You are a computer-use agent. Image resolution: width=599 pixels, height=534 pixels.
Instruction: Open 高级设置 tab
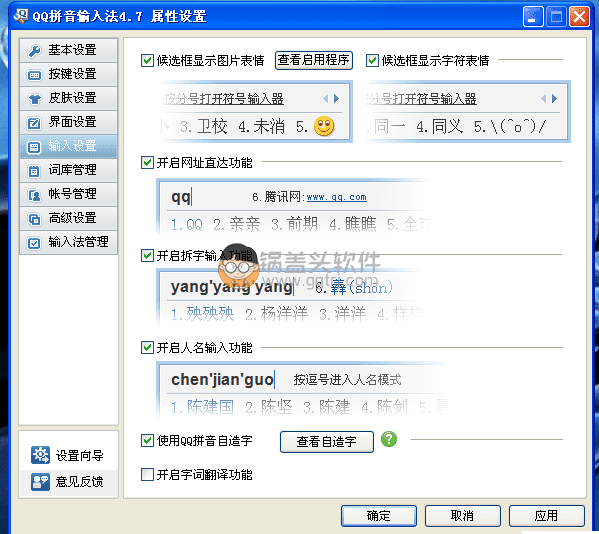68,218
